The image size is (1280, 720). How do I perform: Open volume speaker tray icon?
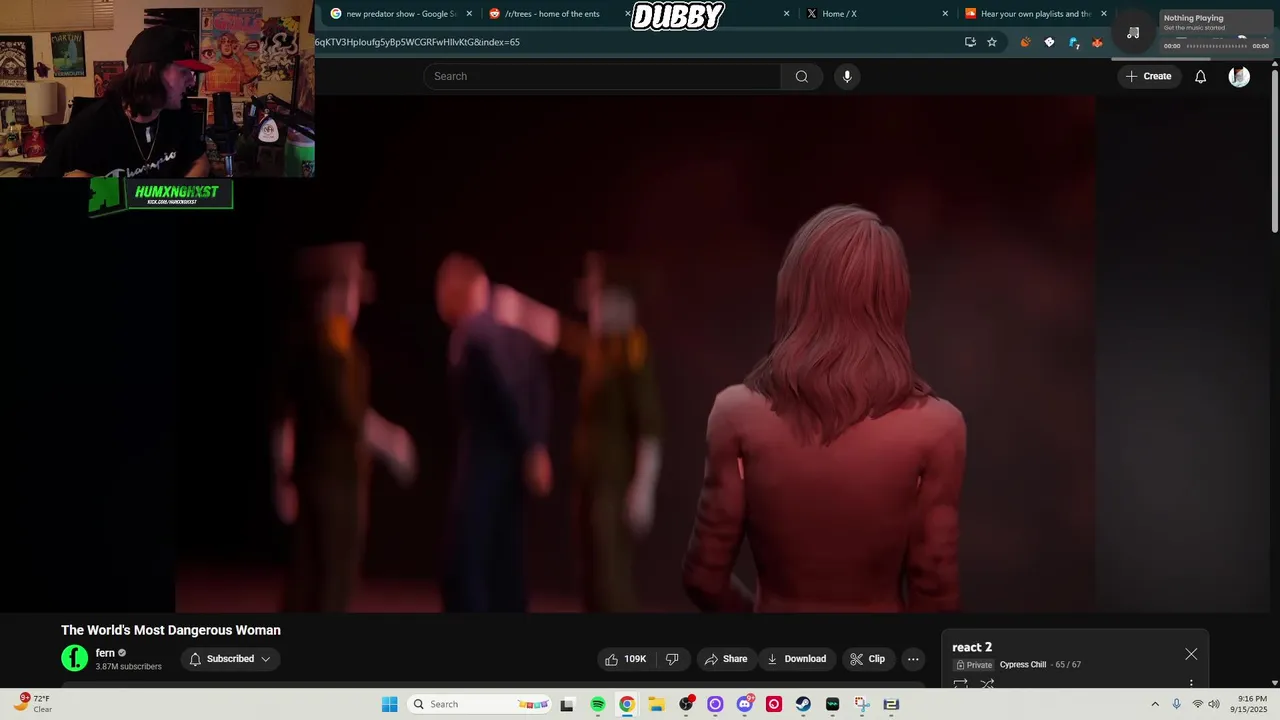pos(1214,704)
